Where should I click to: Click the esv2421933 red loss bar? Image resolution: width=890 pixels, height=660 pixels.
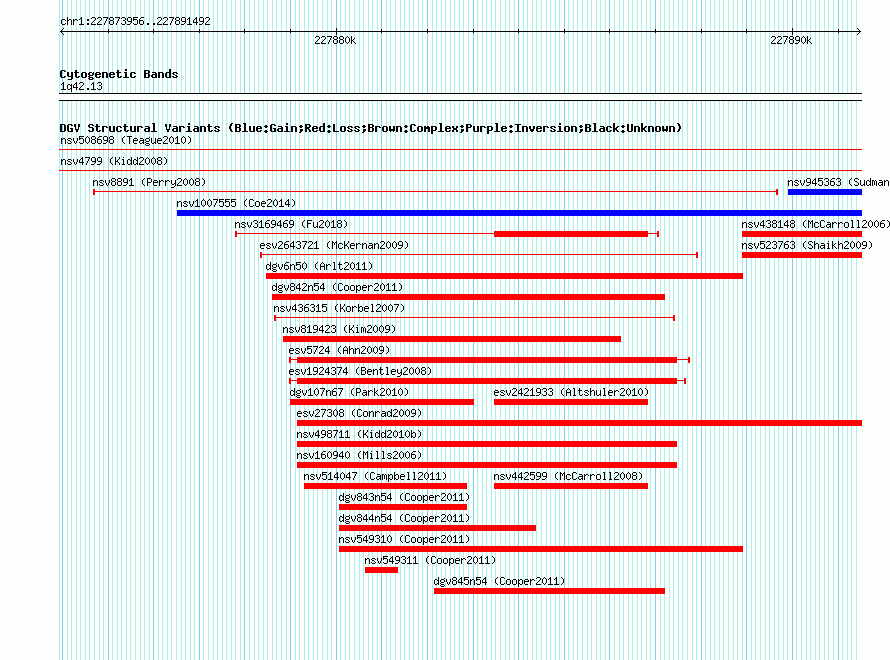[571, 402]
